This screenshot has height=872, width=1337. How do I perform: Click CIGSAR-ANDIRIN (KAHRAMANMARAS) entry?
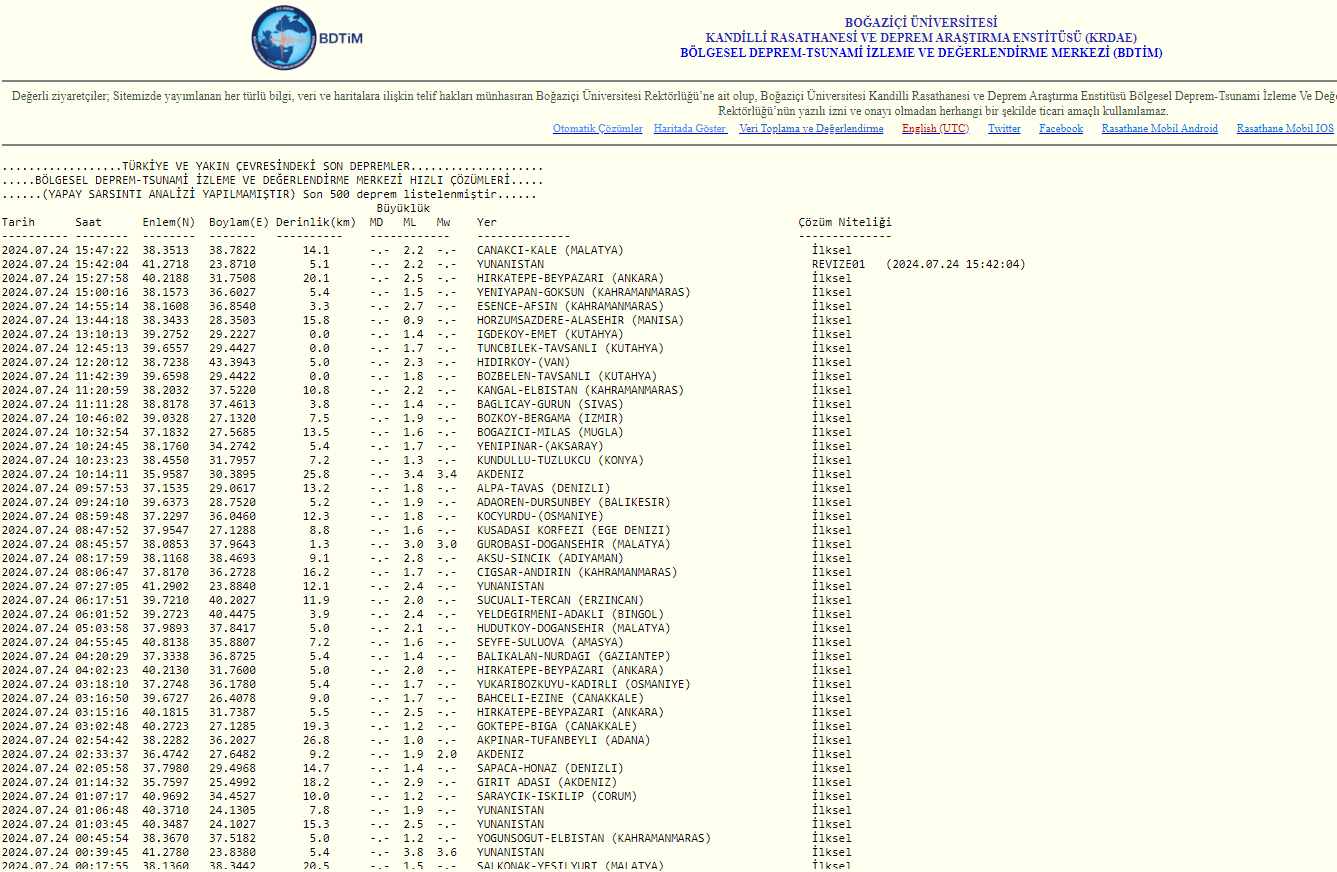click(577, 572)
